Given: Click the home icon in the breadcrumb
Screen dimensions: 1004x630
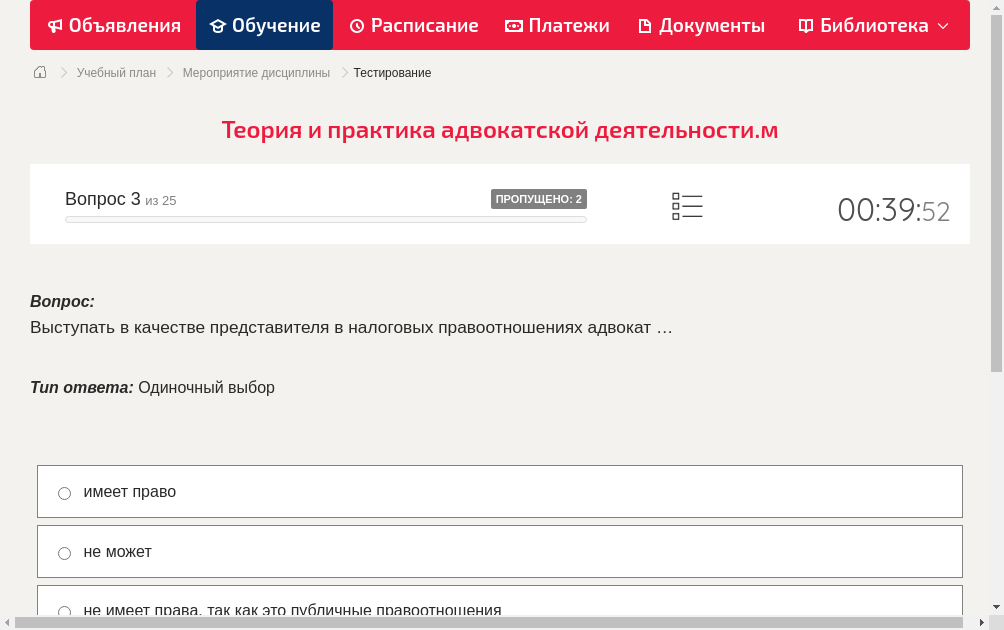Looking at the screenshot, I should click(x=39, y=72).
